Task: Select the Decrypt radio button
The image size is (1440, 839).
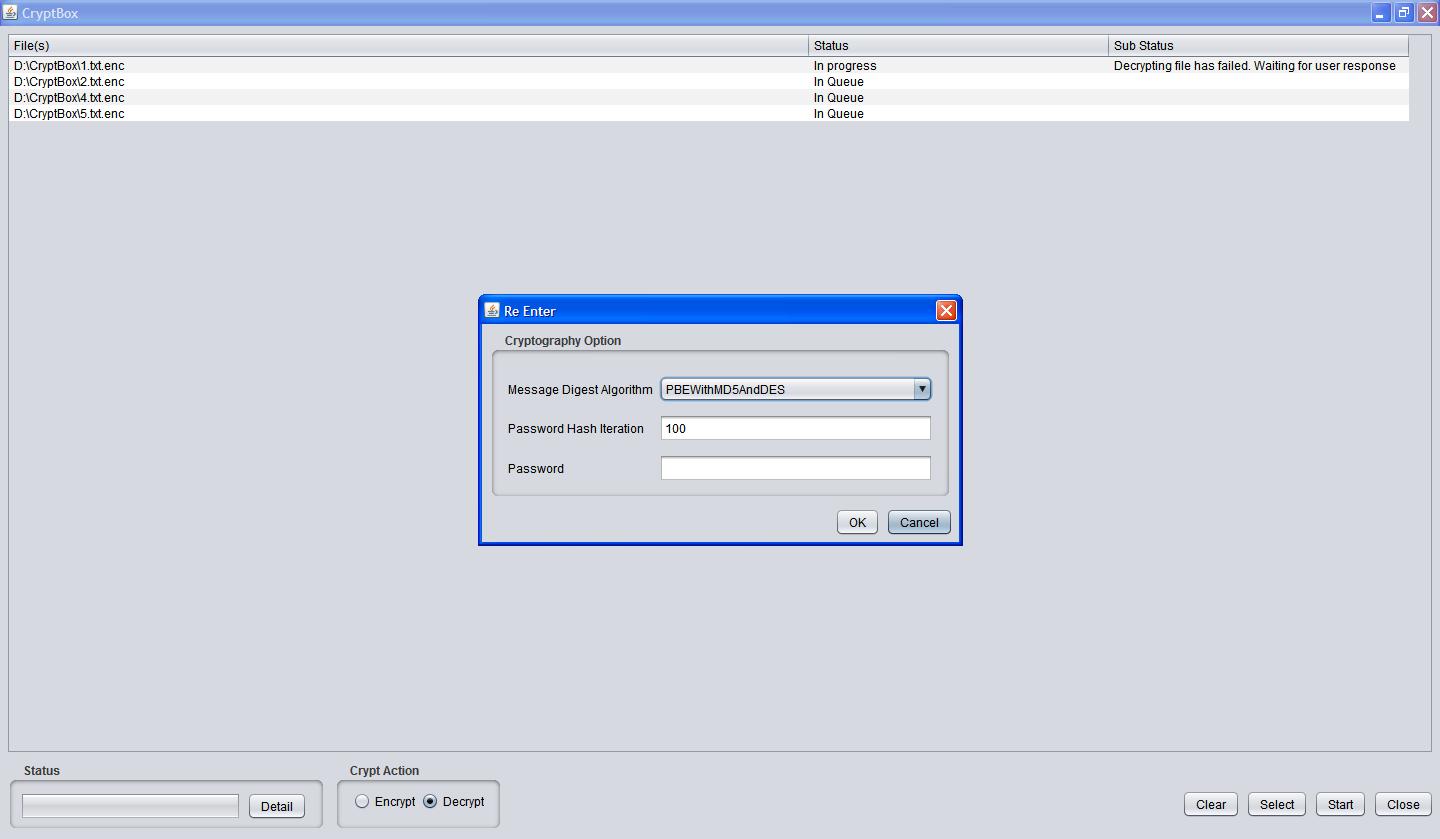Action: coord(430,801)
